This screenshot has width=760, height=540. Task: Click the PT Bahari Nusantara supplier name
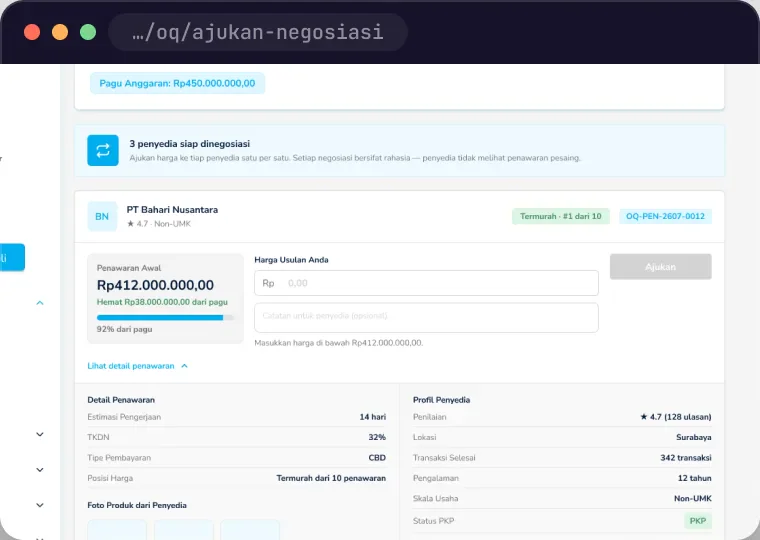pyautogui.click(x=172, y=210)
